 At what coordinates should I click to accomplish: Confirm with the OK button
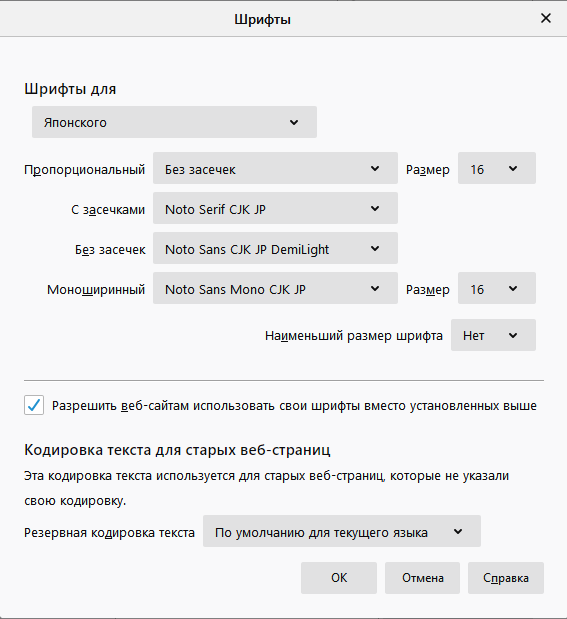tap(339, 578)
